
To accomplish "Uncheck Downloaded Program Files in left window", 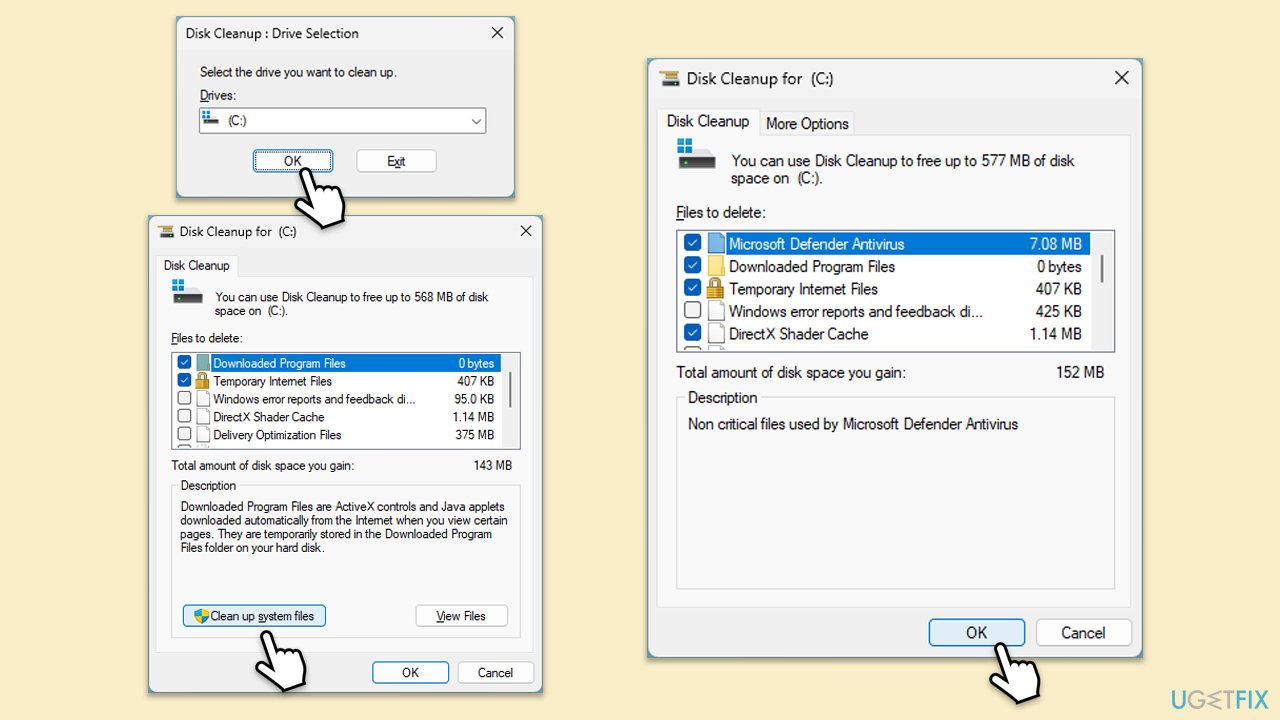I will [185, 363].
